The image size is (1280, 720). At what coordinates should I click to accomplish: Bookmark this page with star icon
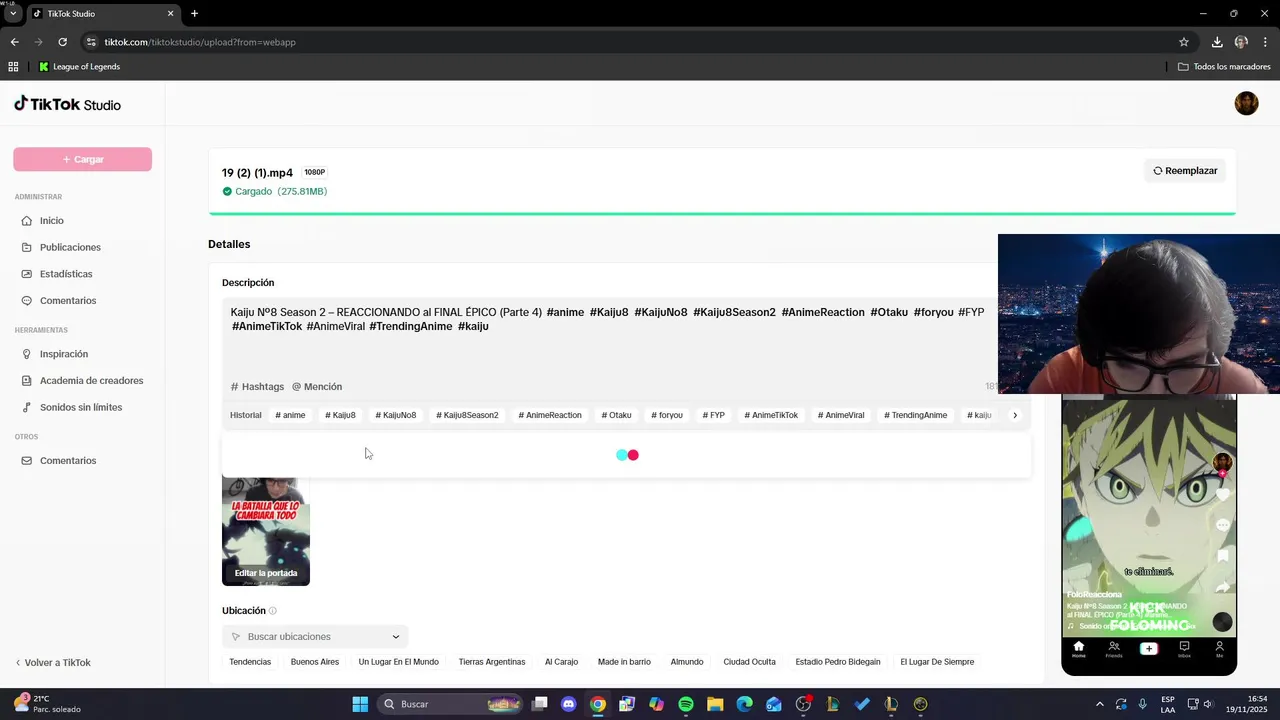click(1184, 42)
